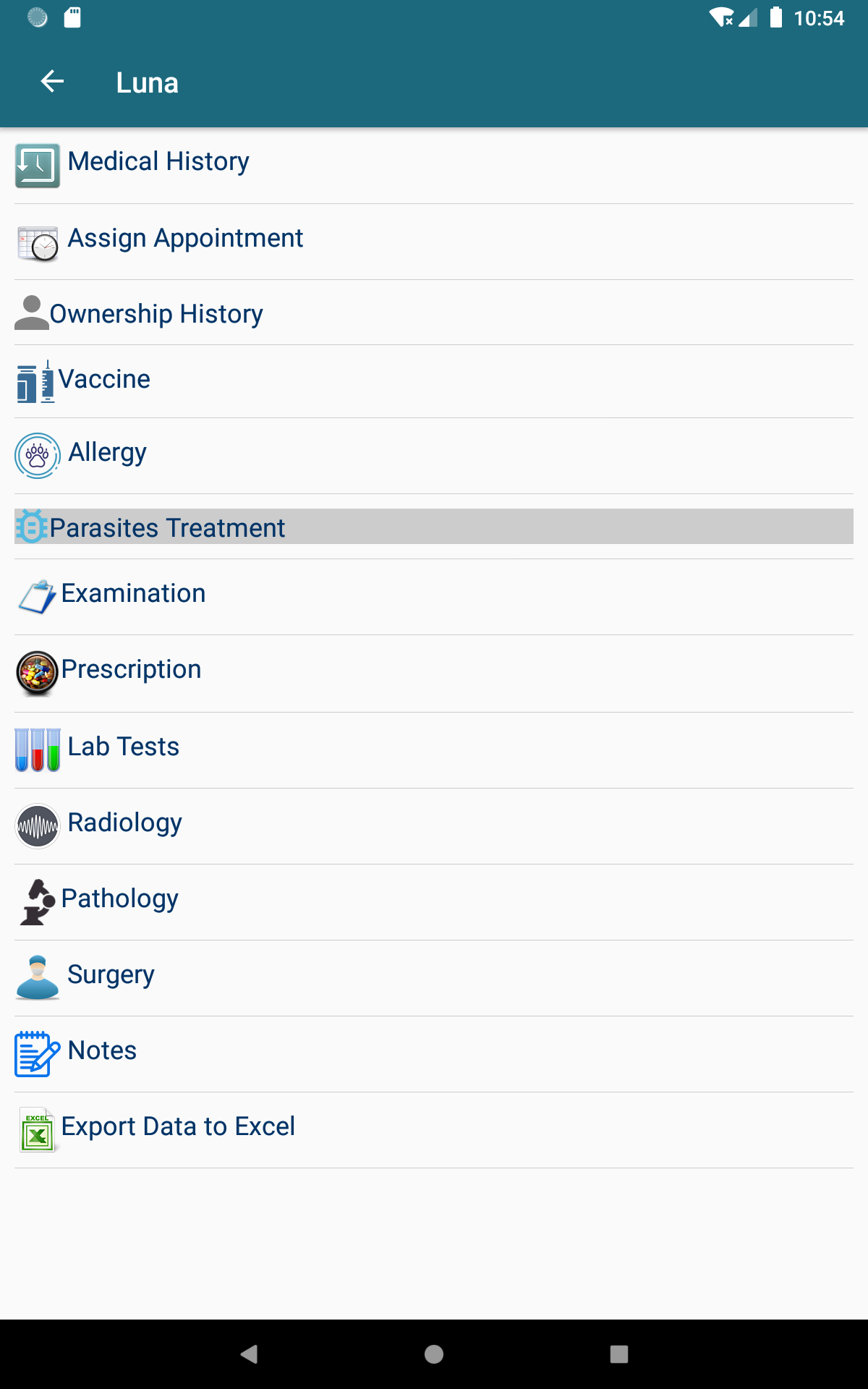Click Export Data to Excel label
Viewport: 868px width, 1389px height.
click(178, 1126)
